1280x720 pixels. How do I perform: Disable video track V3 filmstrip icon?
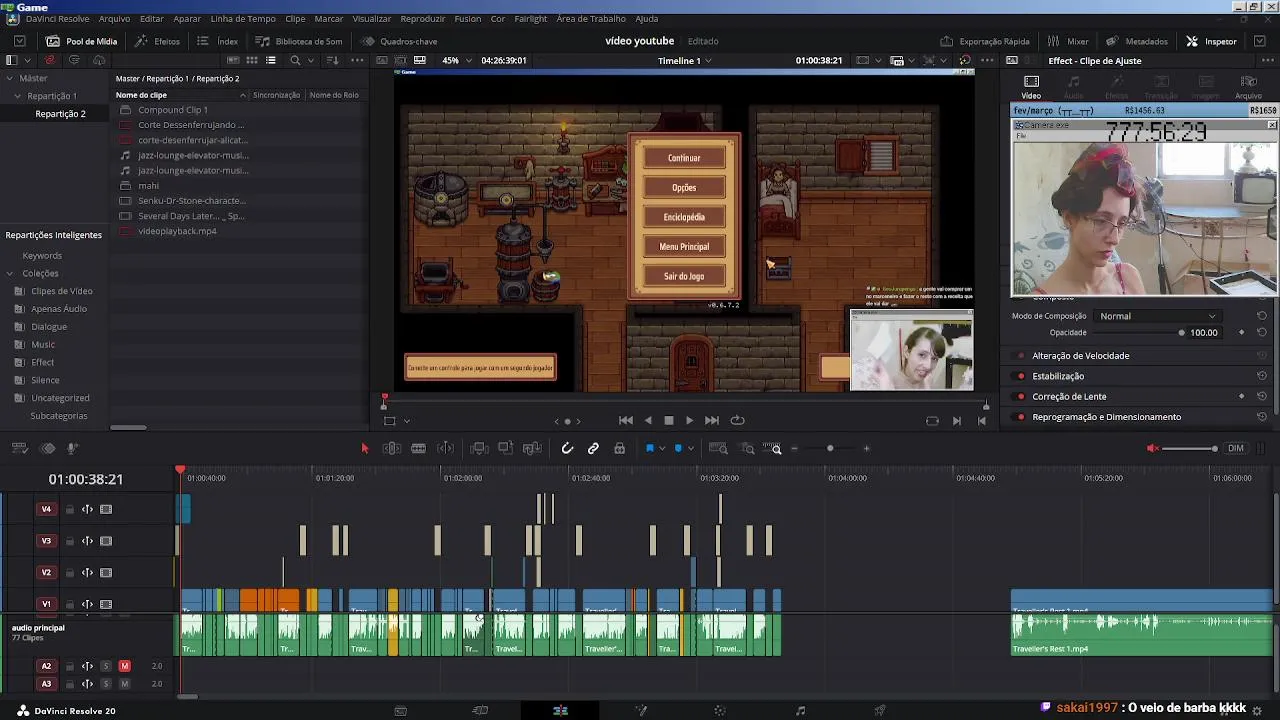point(106,541)
